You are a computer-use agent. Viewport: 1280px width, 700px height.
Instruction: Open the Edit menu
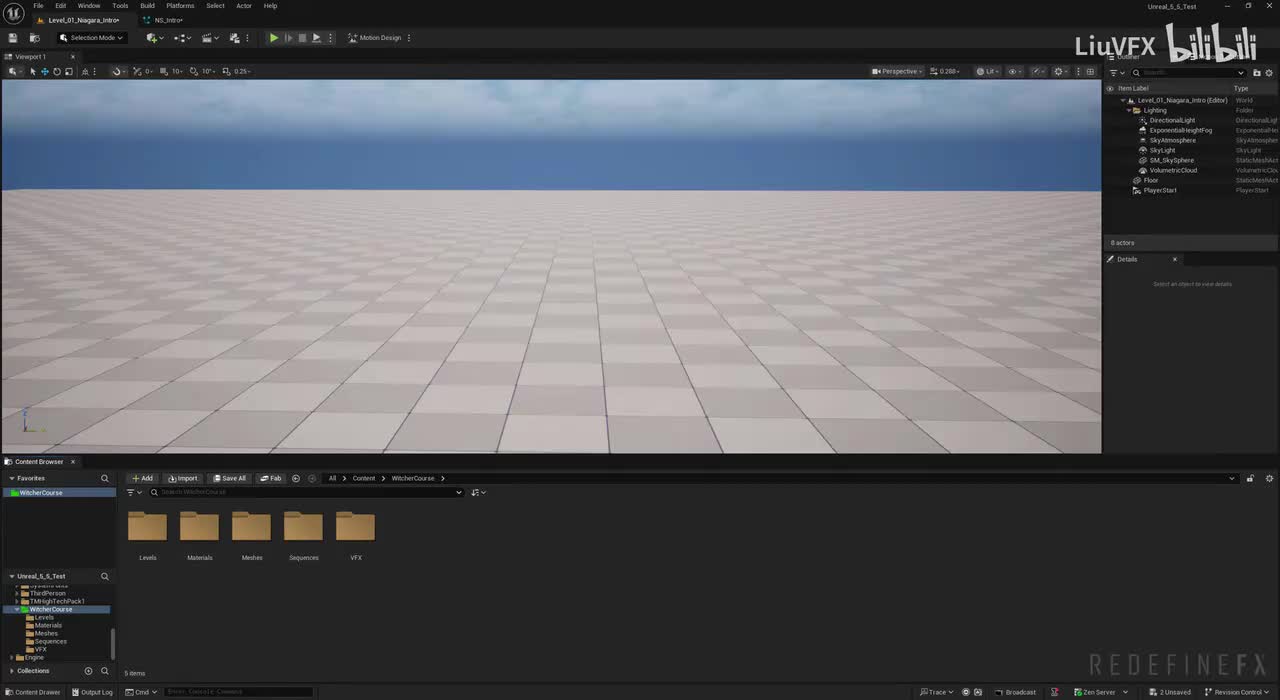(x=60, y=5)
